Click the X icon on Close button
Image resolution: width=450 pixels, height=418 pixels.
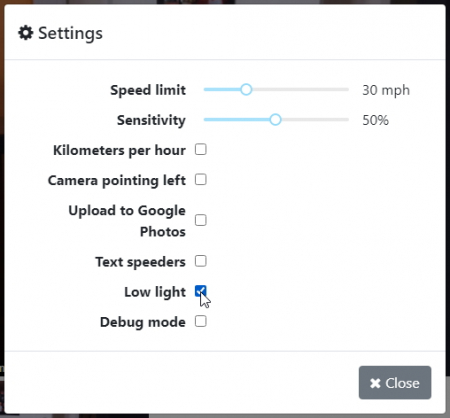(x=375, y=383)
